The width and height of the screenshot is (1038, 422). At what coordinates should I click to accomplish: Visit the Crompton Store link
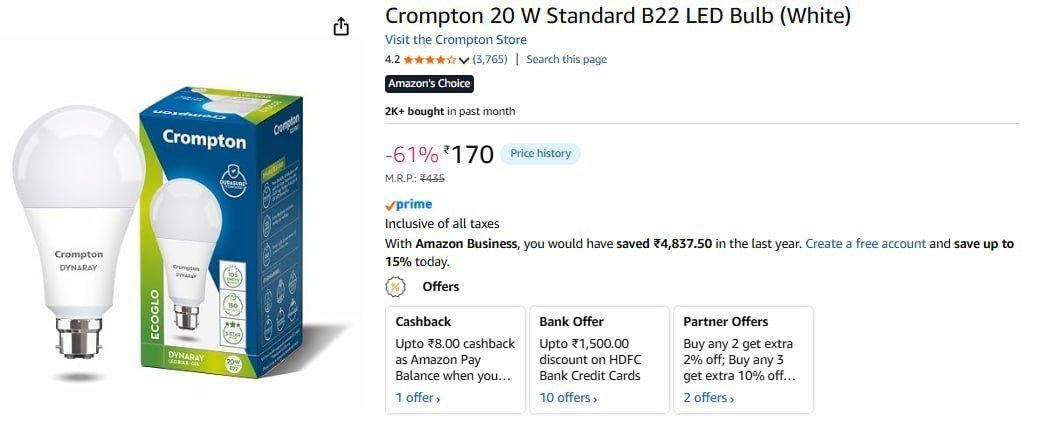(456, 40)
